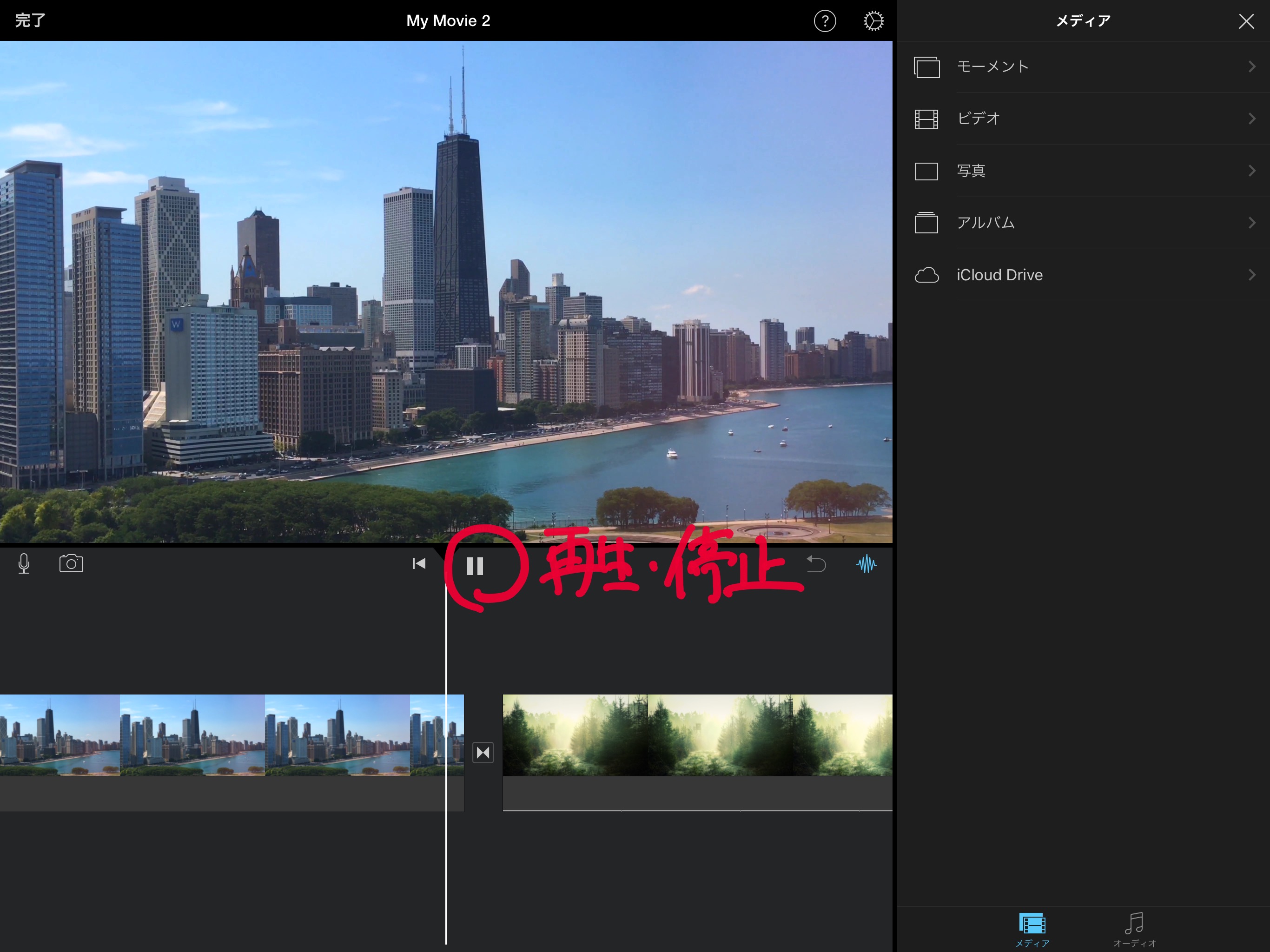The image size is (1270, 952).
Task: Toggle the audio waveform display
Action: coord(866,564)
